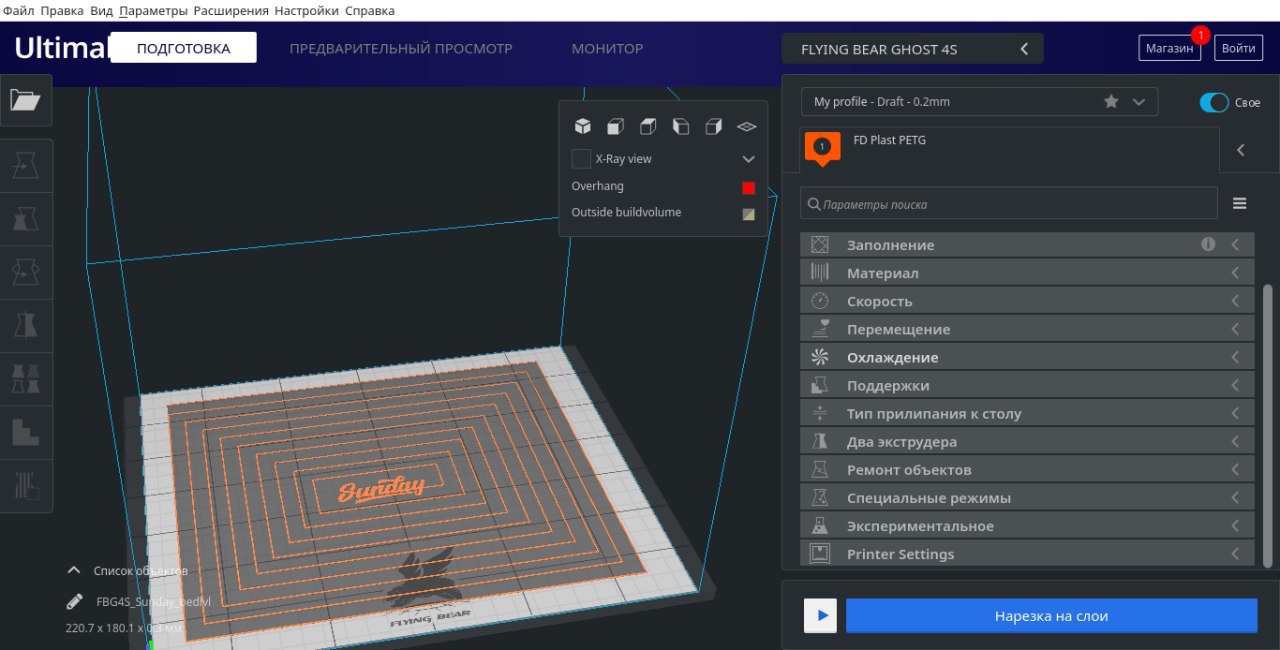Image resolution: width=1280 pixels, height=650 pixels.
Task: Focus the Параметры поиска search field
Action: (1009, 203)
